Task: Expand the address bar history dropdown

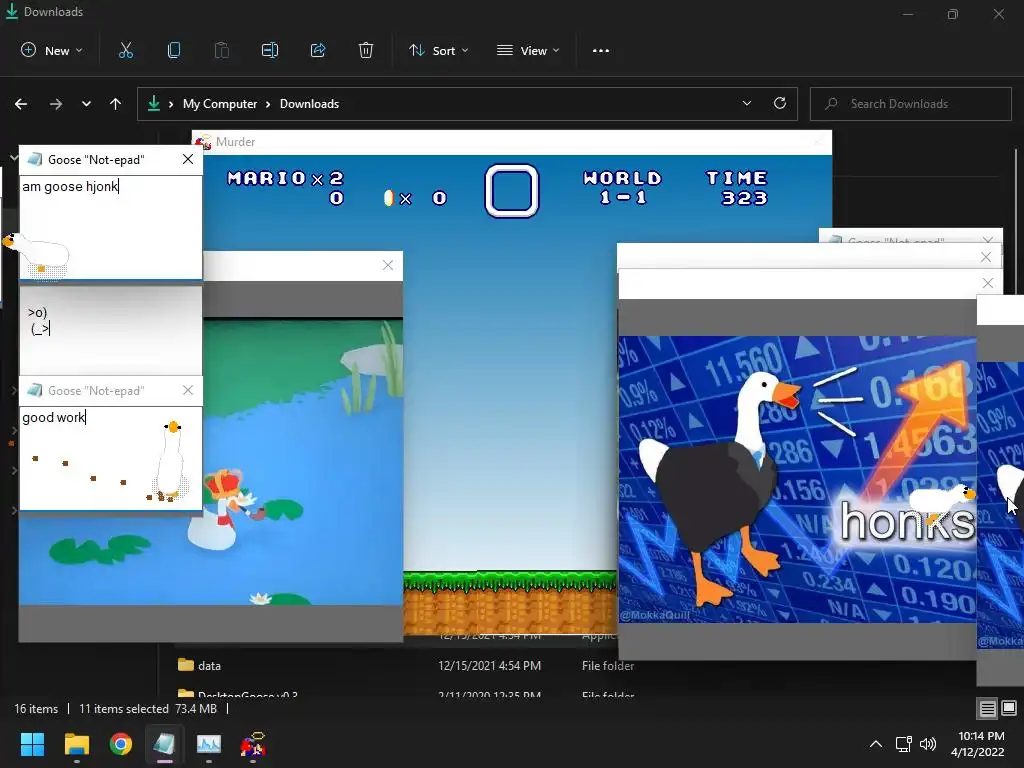Action: click(x=746, y=103)
